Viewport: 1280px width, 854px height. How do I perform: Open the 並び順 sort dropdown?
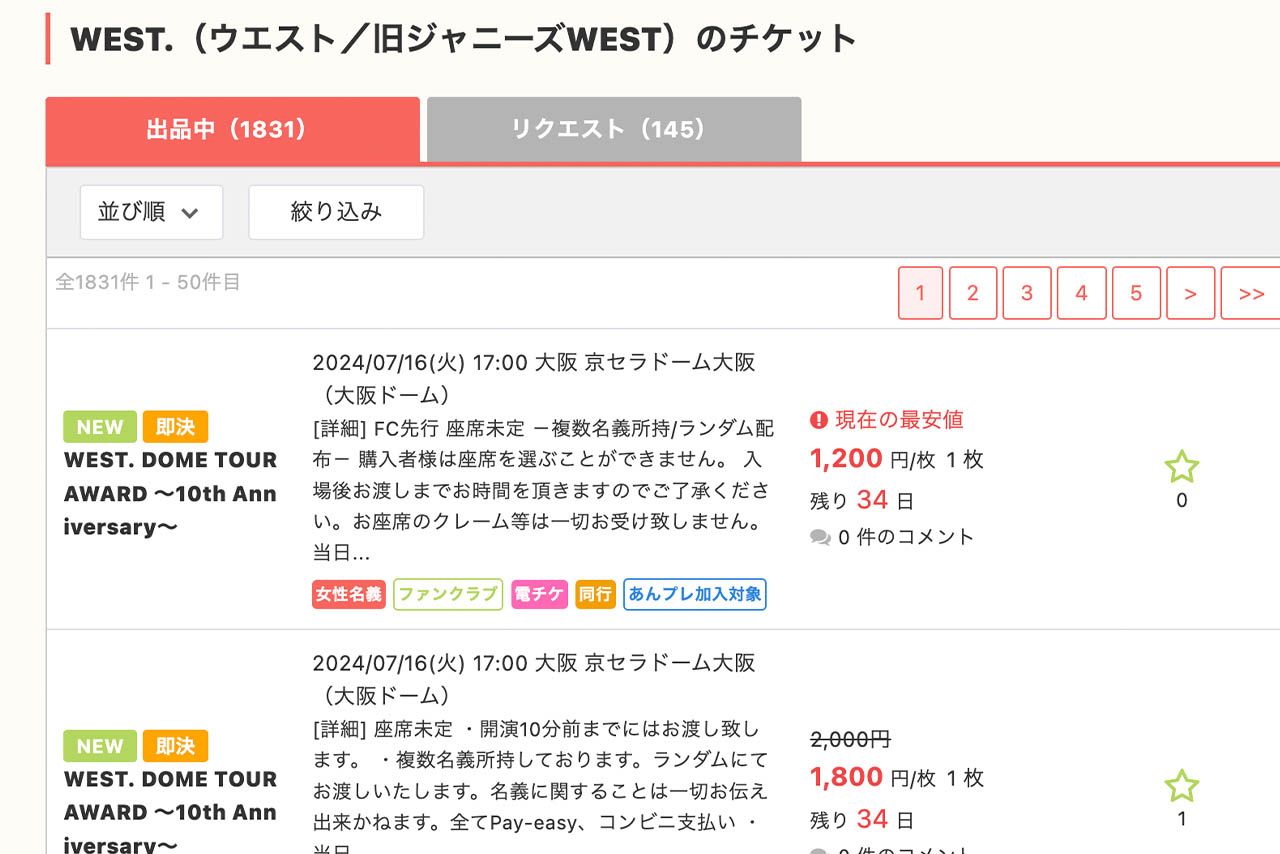[x=151, y=212]
